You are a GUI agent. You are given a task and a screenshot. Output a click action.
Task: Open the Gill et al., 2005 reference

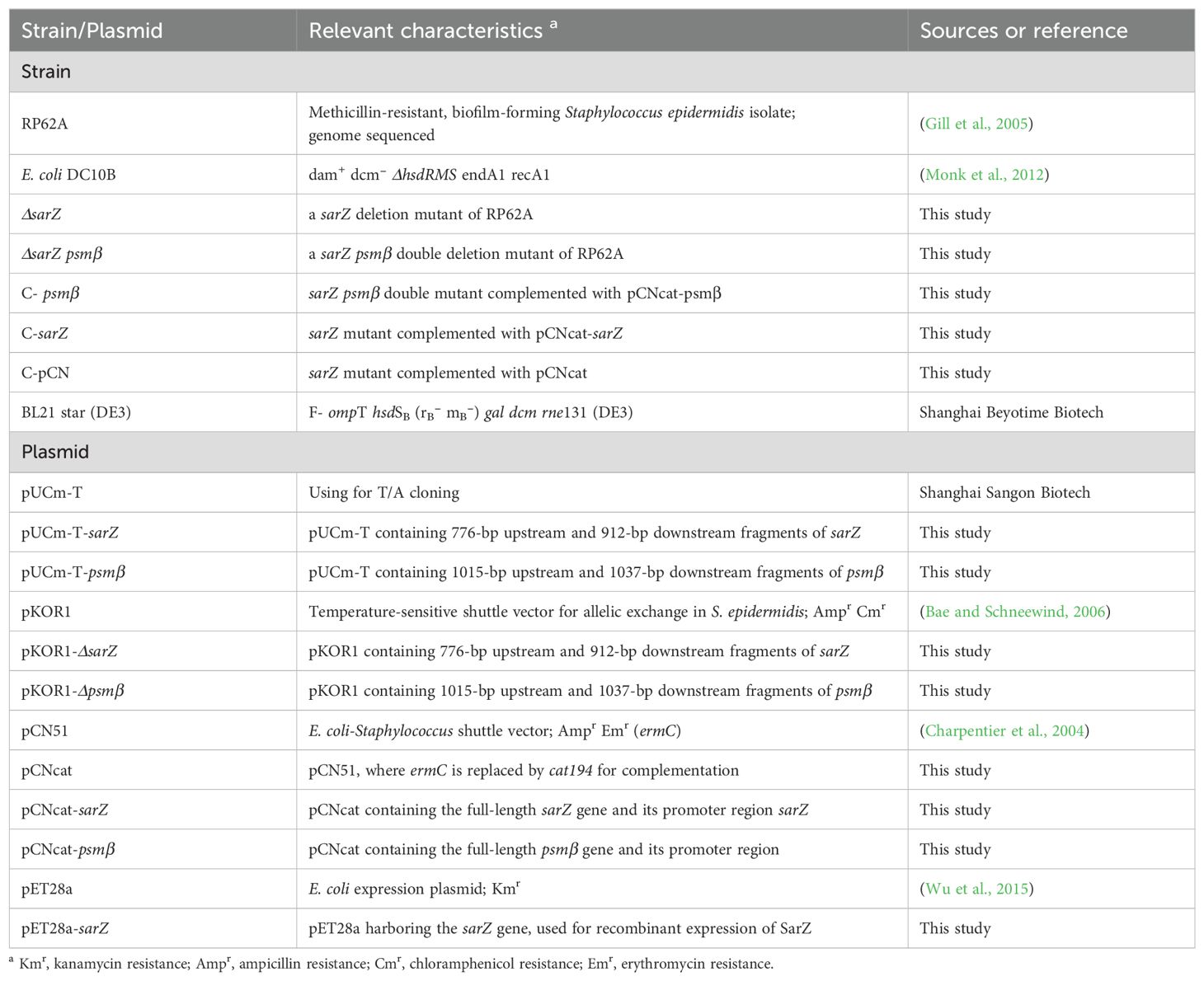click(976, 124)
